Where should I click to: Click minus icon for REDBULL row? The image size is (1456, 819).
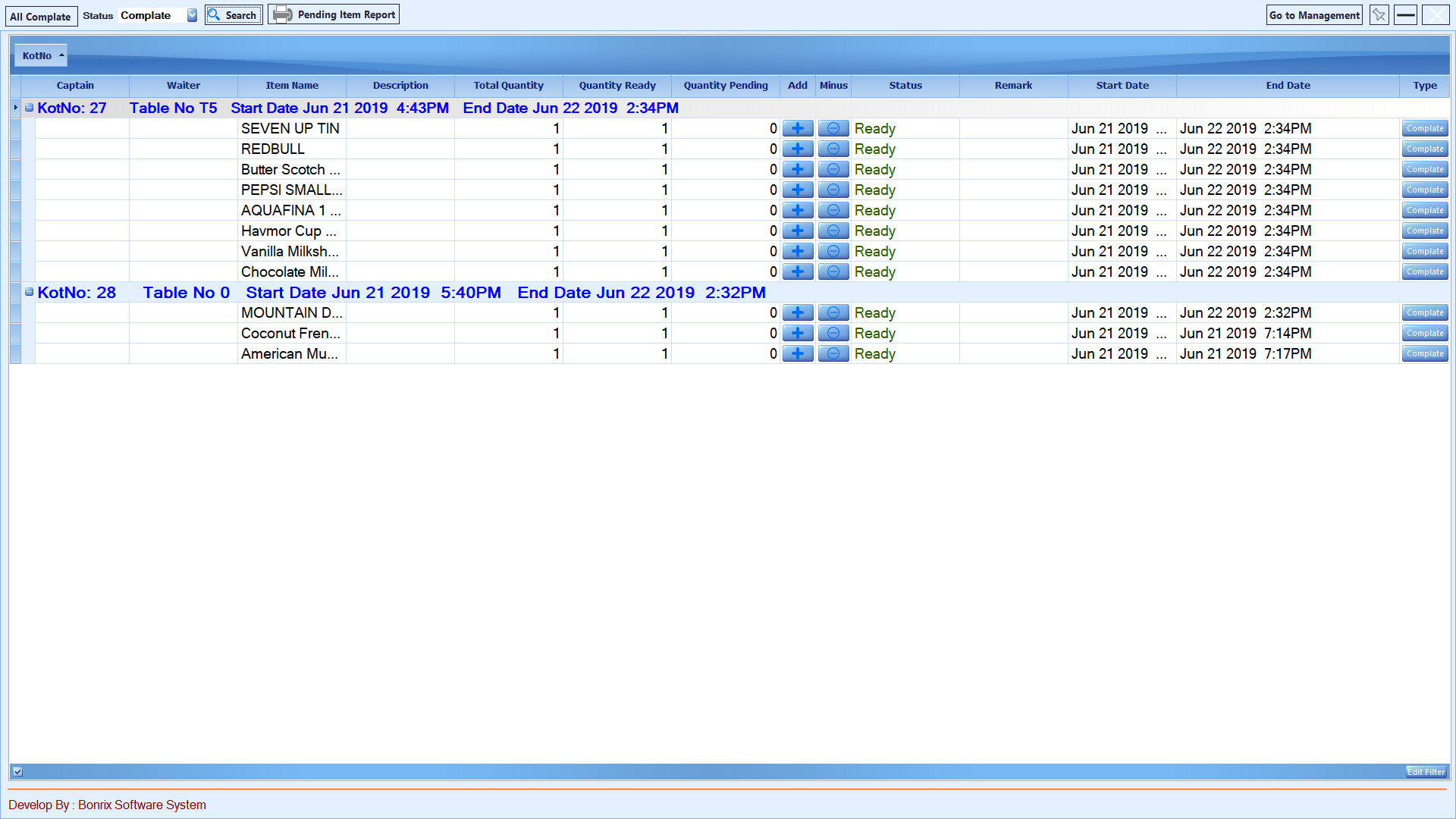833,149
